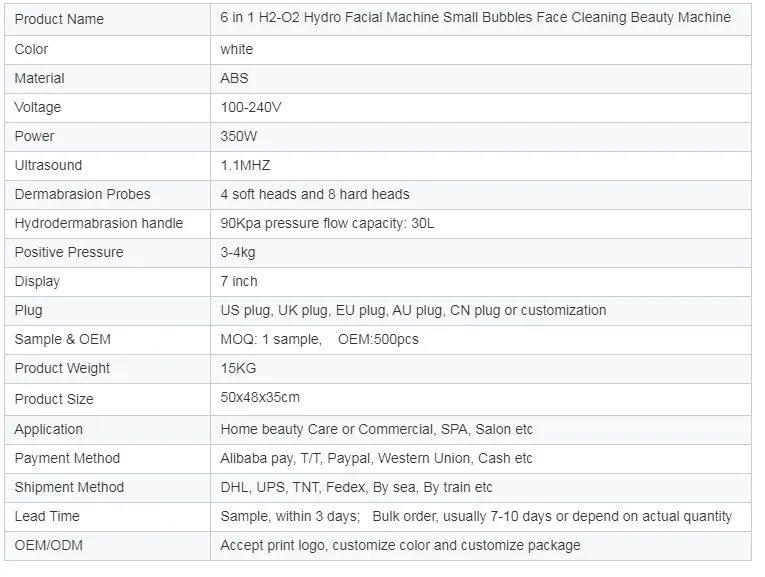Click the Material value ABS
765x577 pixels.
(x=234, y=78)
